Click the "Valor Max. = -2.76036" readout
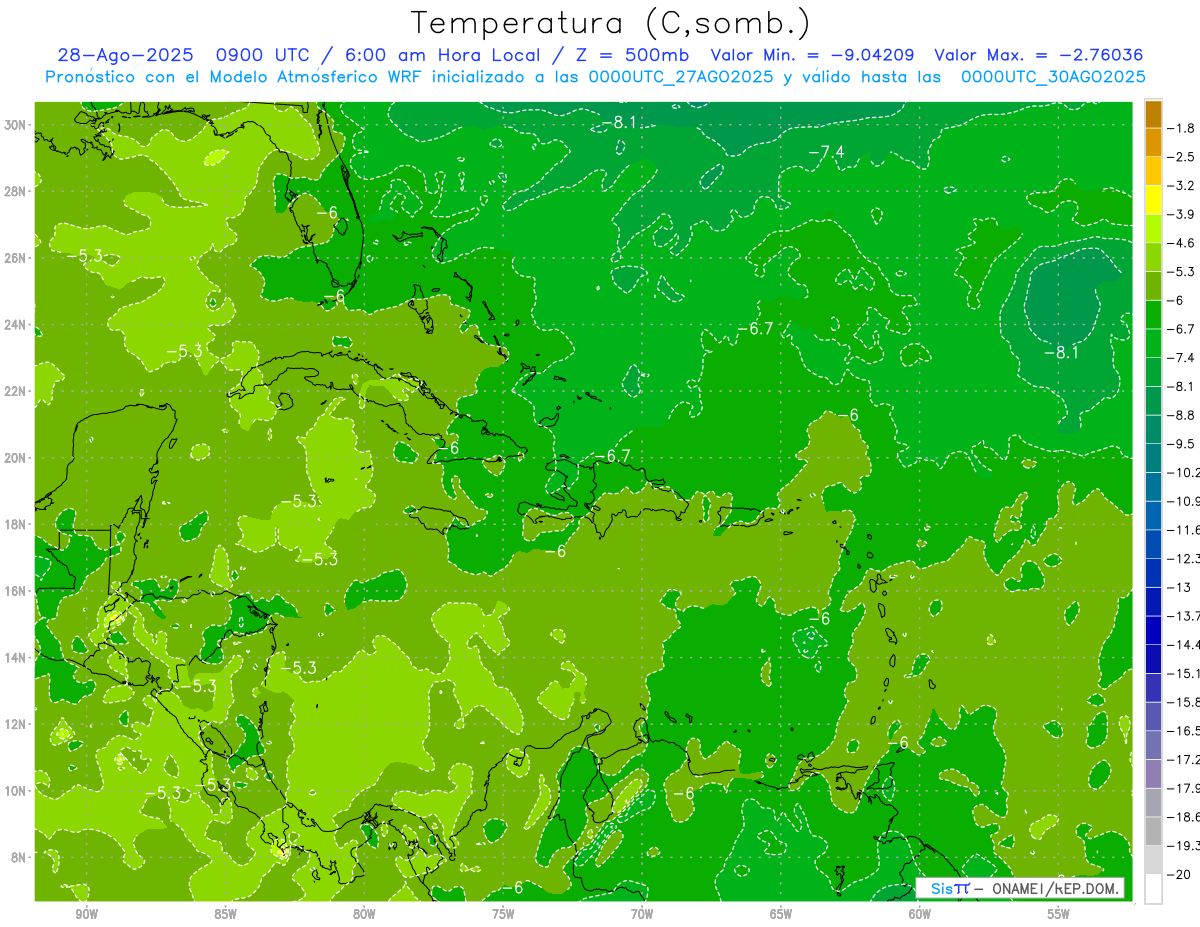Image resolution: width=1200 pixels, height=927 pixels. [x=1038, y=55]
